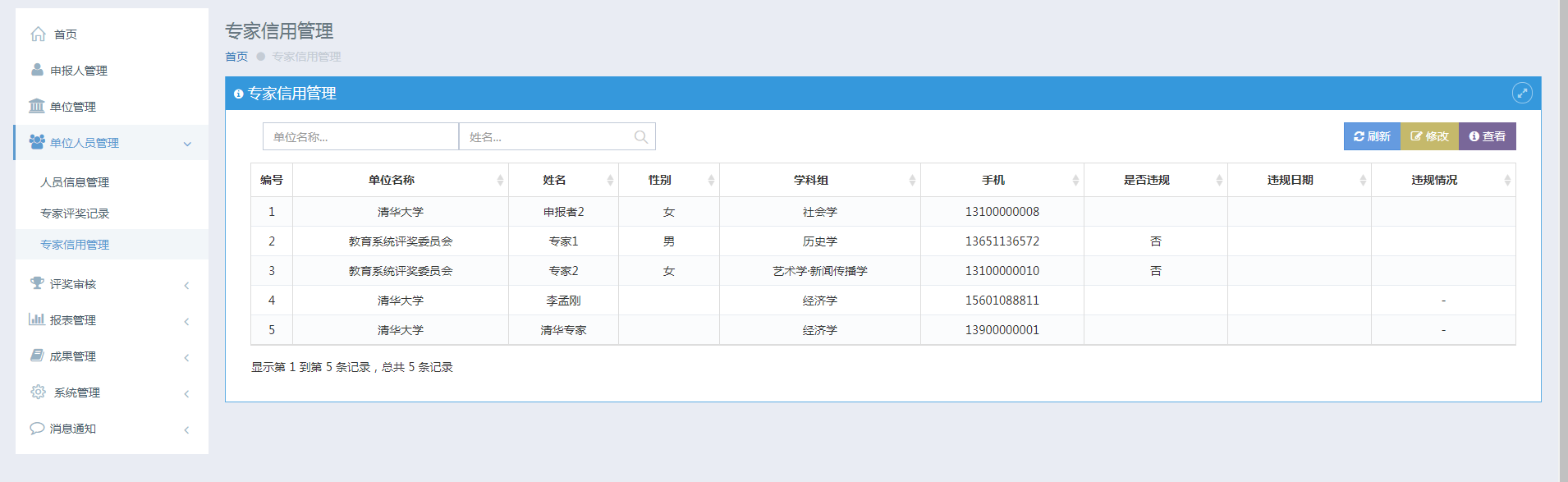
Task: Click the gear icon beside 系统管理
Action: coord(38,392)
